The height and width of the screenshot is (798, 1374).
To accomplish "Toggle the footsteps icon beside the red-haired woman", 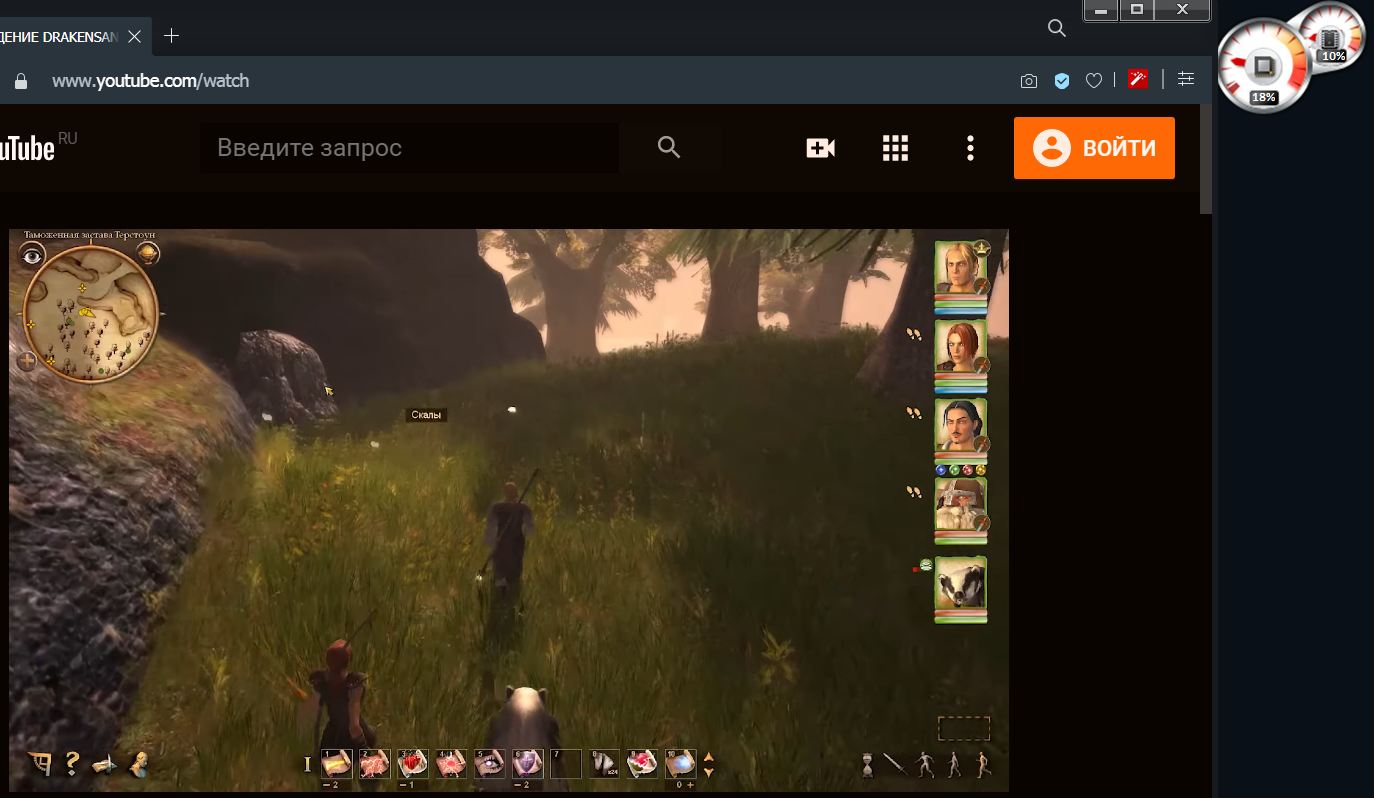I will (914, 333).
